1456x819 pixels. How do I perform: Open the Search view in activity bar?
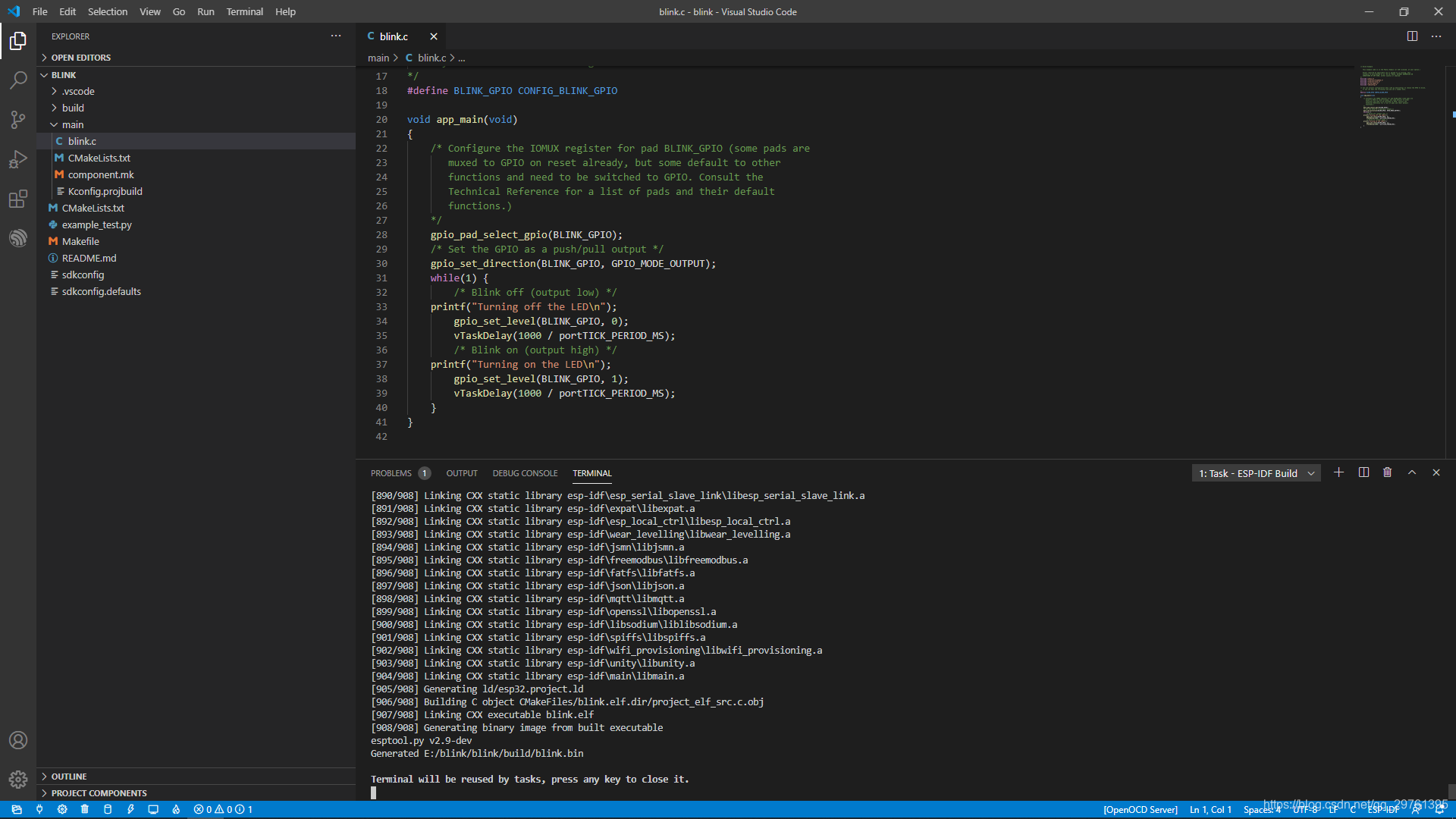tap(18, 80)
